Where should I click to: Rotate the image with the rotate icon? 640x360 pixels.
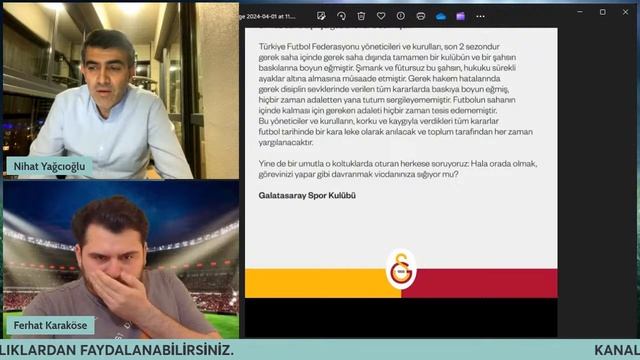(x=341, y=16)
